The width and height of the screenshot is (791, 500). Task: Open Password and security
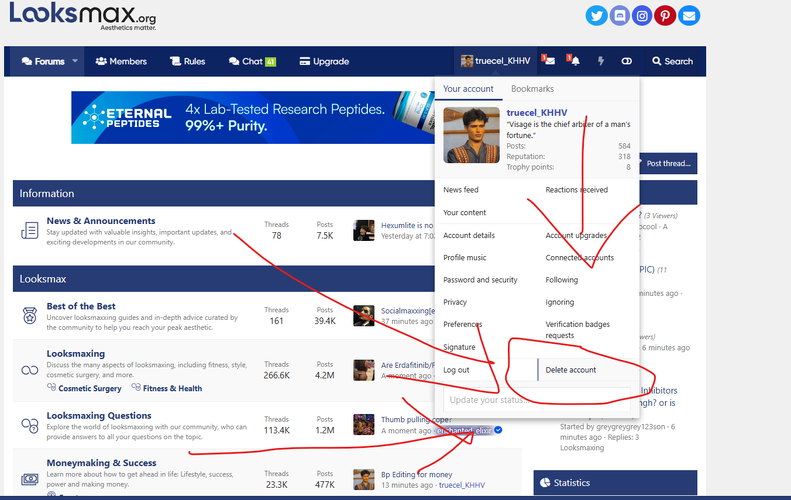(x=480, y=280)
